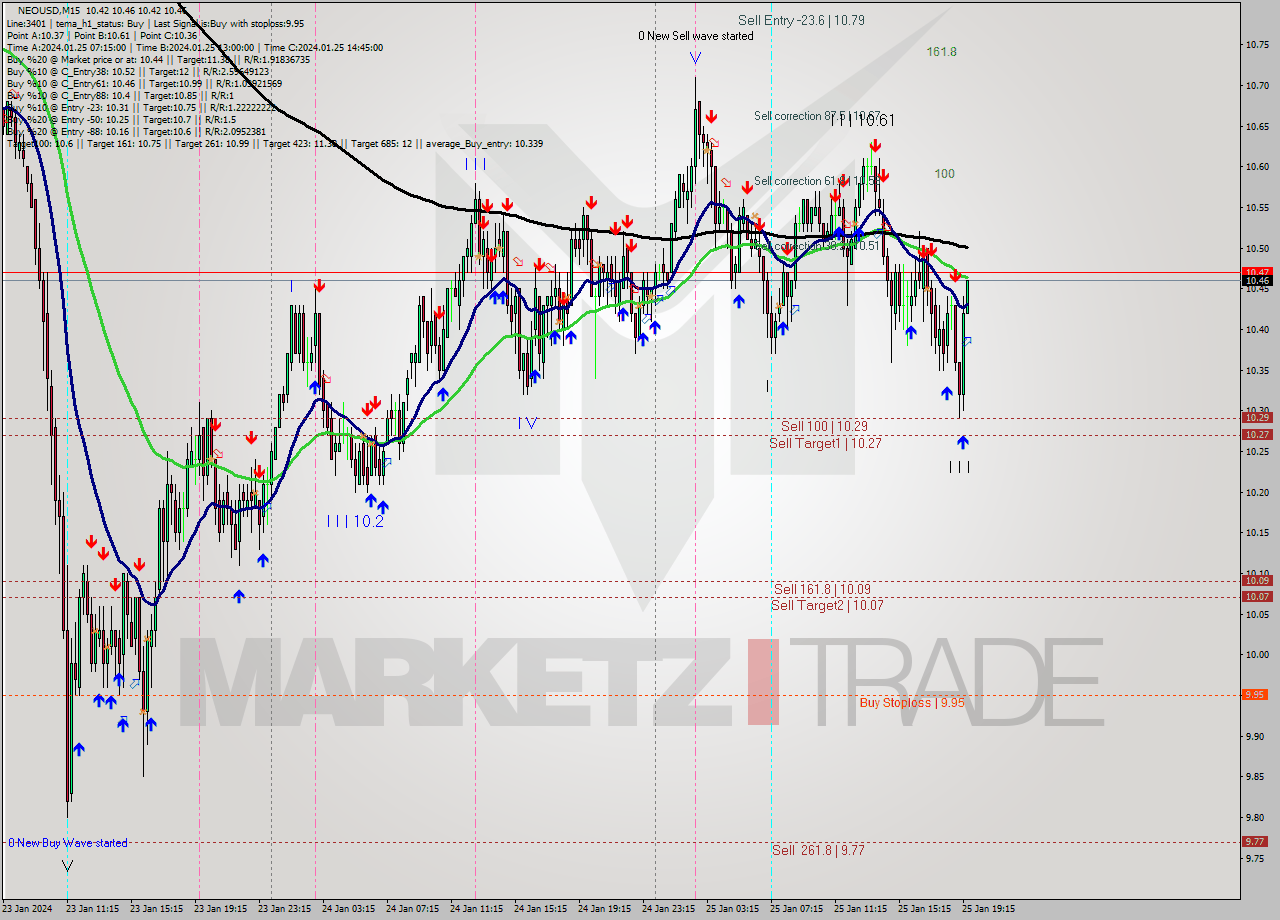Click the 'Sell Target2 | 10.07' label
This screenshot has width=1280, height=920.
coord(827,605)
